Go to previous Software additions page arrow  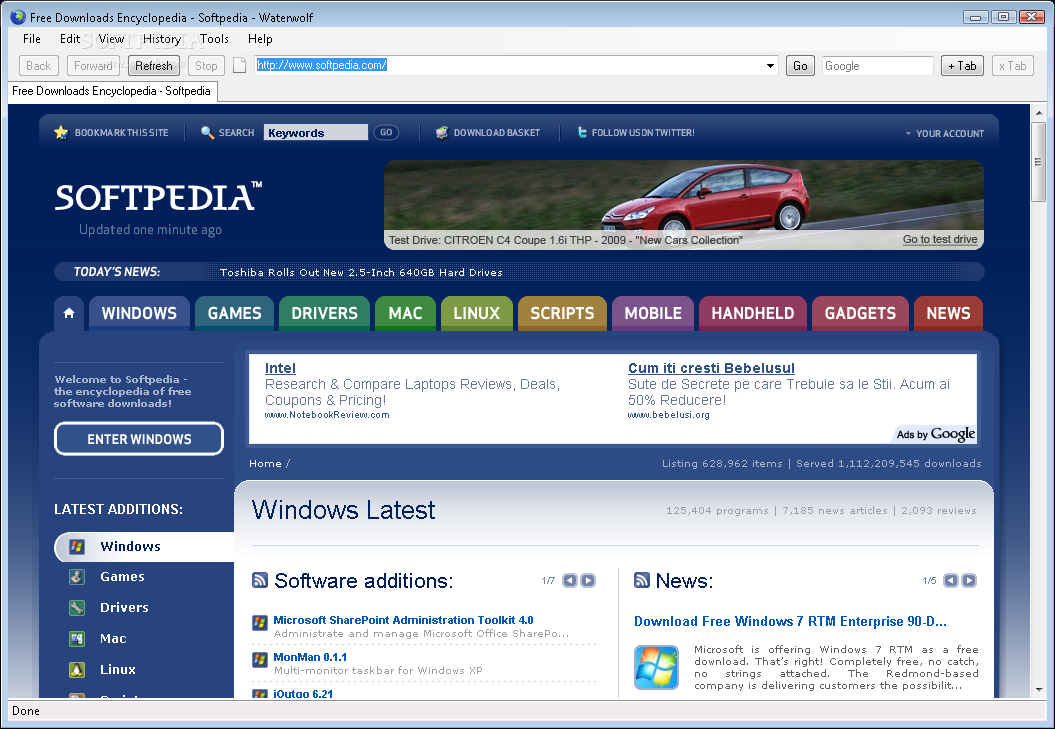[x=570, y=580]
